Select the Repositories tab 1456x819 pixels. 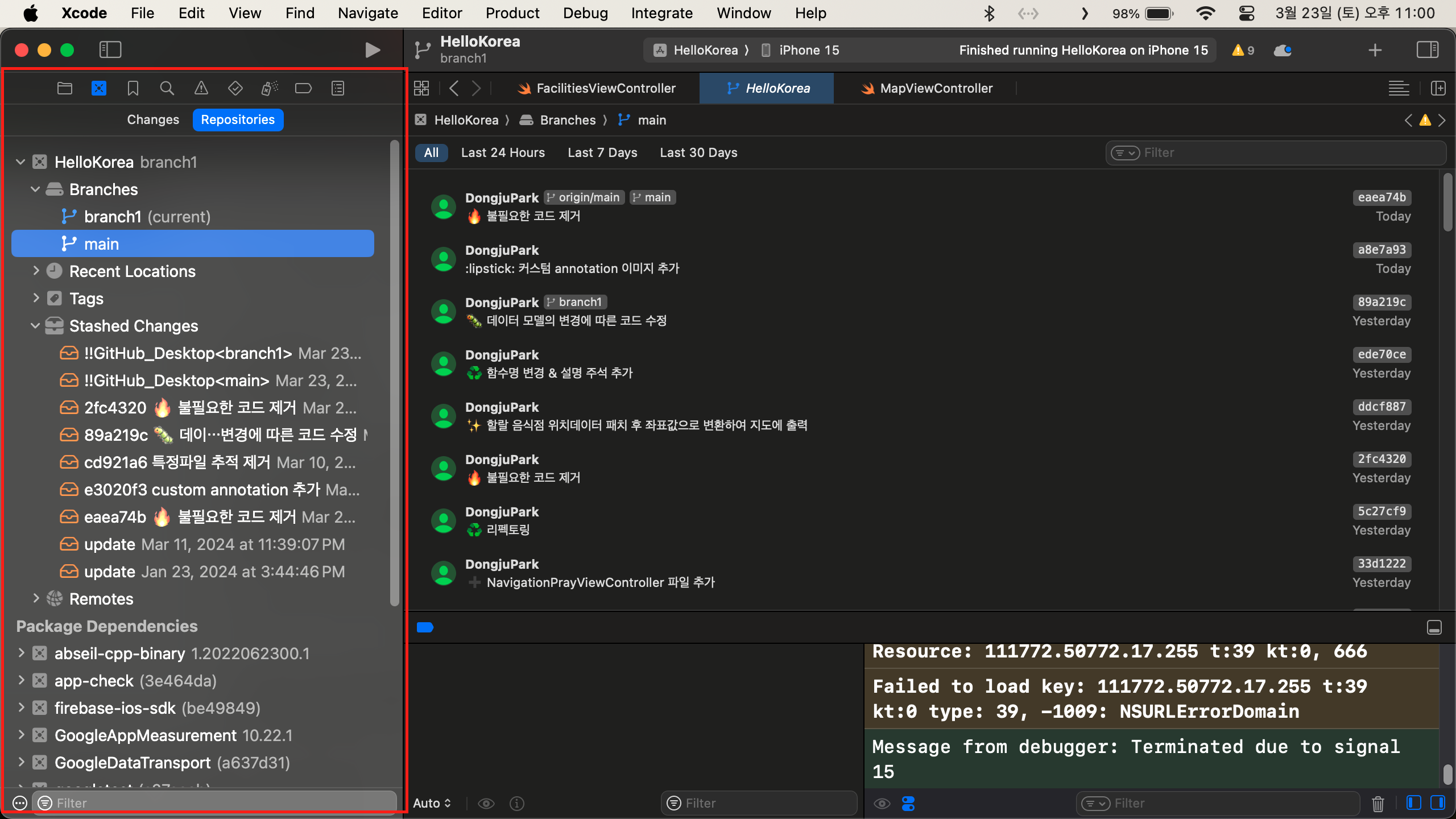click(238, 120)
